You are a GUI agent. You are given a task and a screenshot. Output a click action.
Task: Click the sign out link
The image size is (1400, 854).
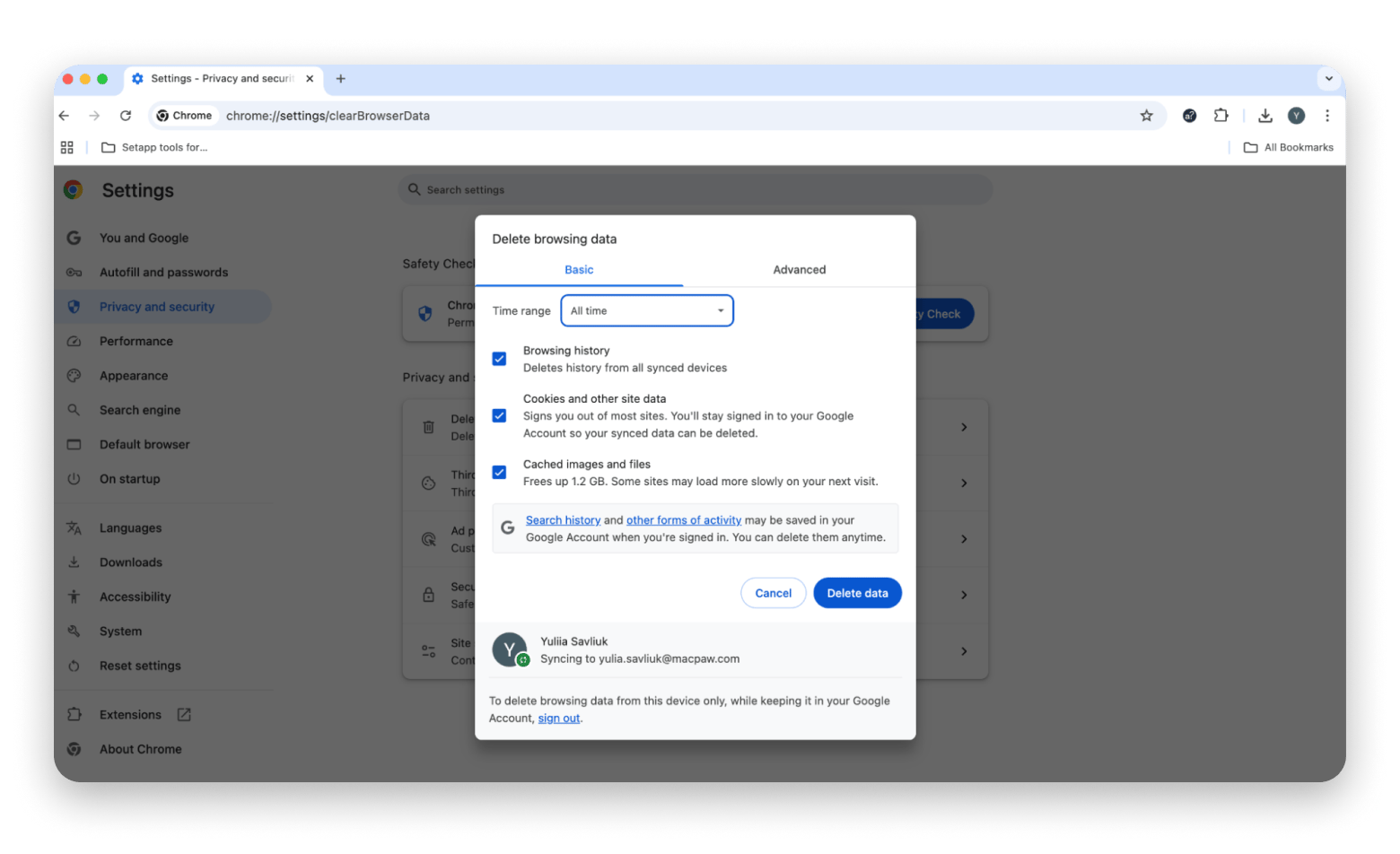coord(558,719)
